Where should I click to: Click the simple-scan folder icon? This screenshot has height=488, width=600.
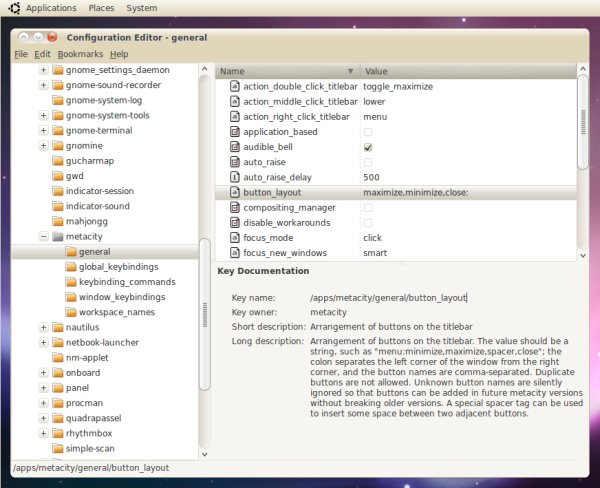pos(58,448)
